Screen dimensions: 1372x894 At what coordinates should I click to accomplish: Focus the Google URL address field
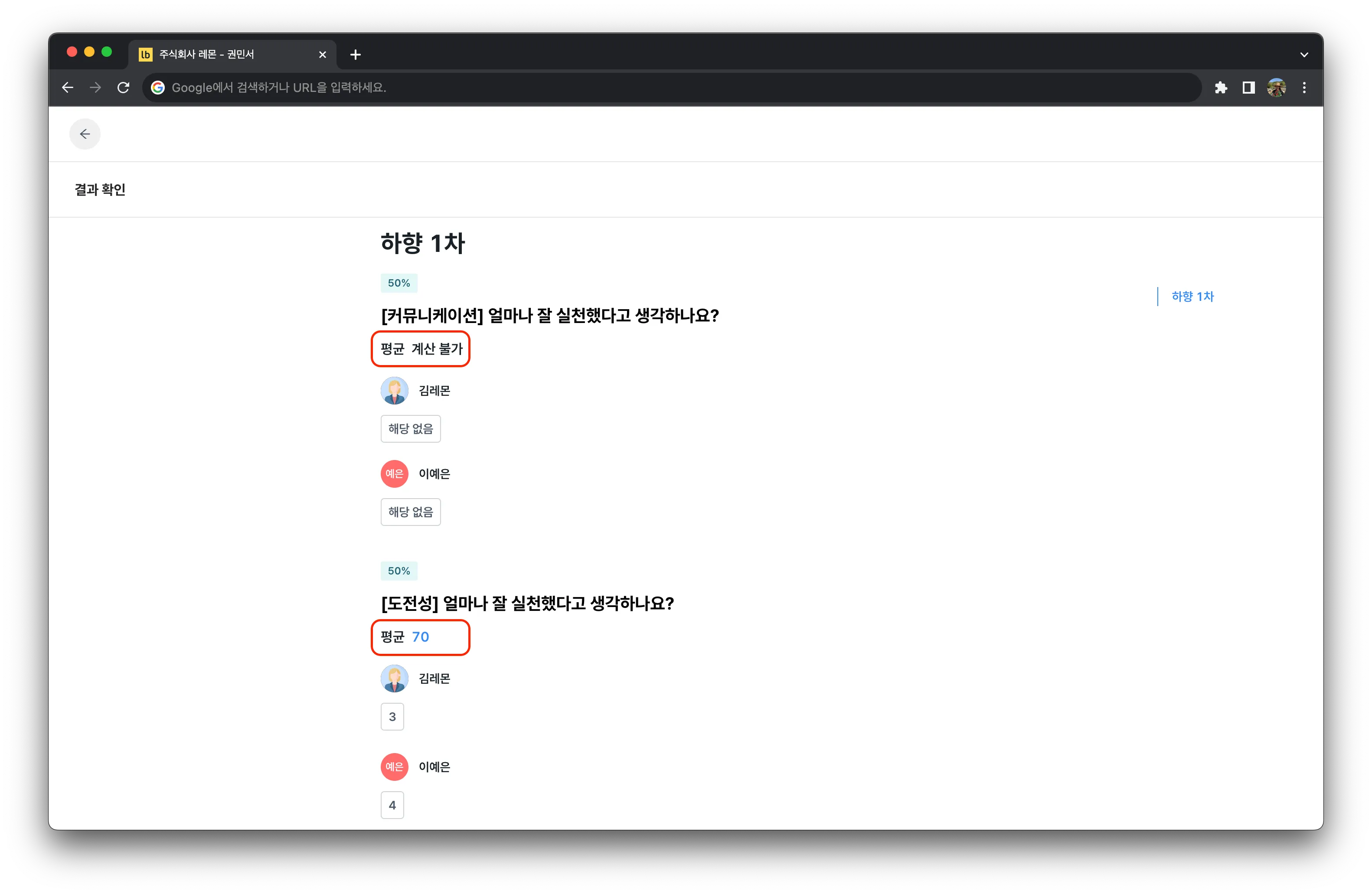tap(672, 88)
